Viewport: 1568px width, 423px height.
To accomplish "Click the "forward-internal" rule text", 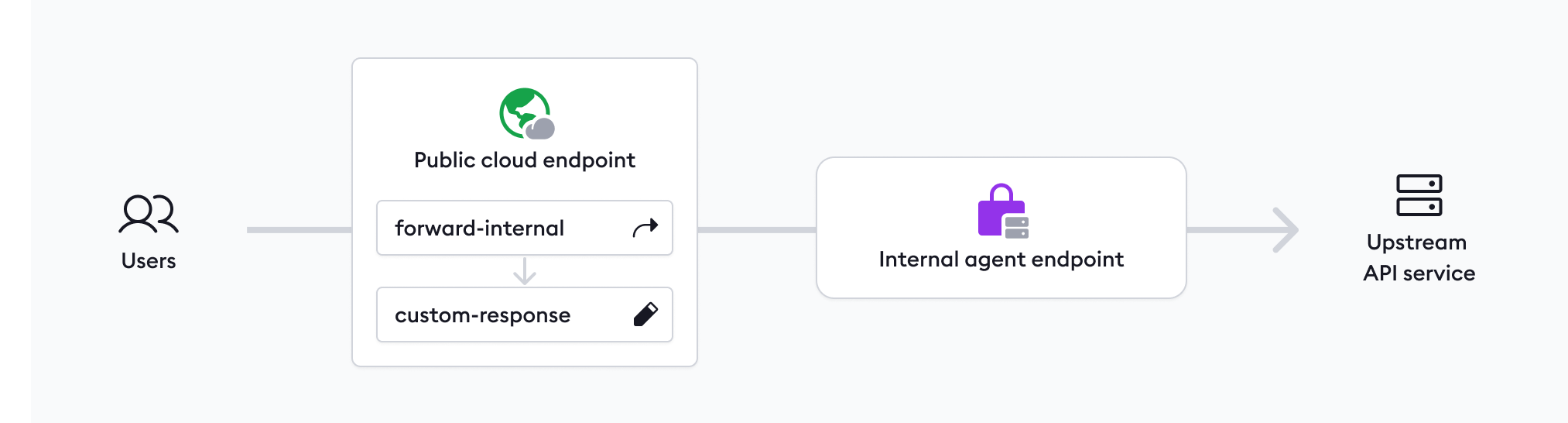I will (479, 229).
